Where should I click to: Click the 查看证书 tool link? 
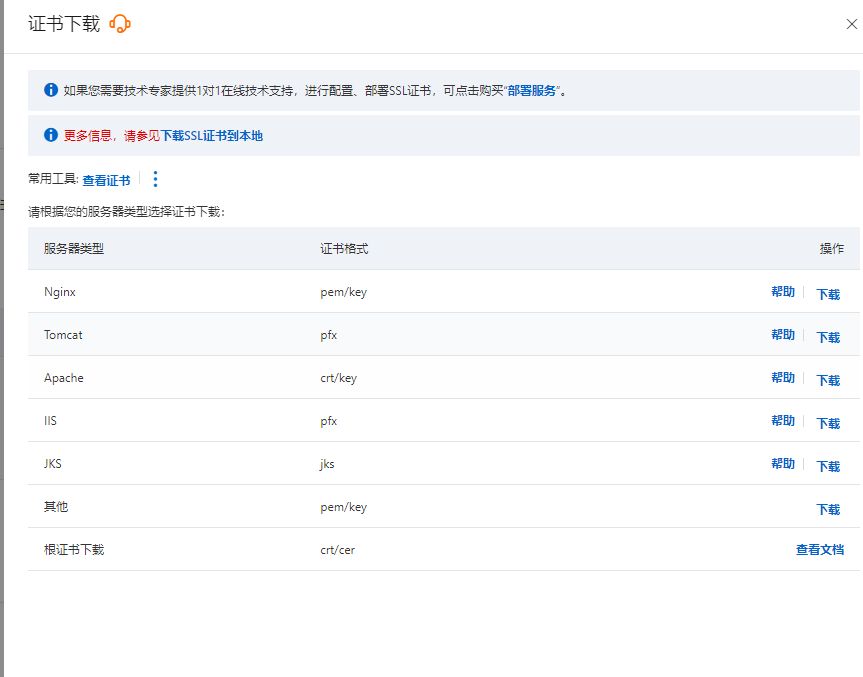[x=106, y=180]
